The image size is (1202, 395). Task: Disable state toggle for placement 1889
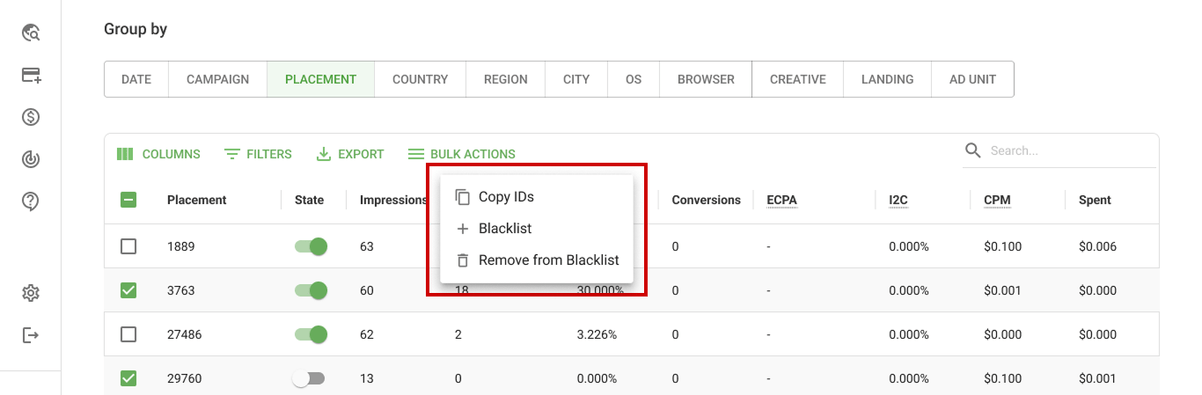point(310,246)
